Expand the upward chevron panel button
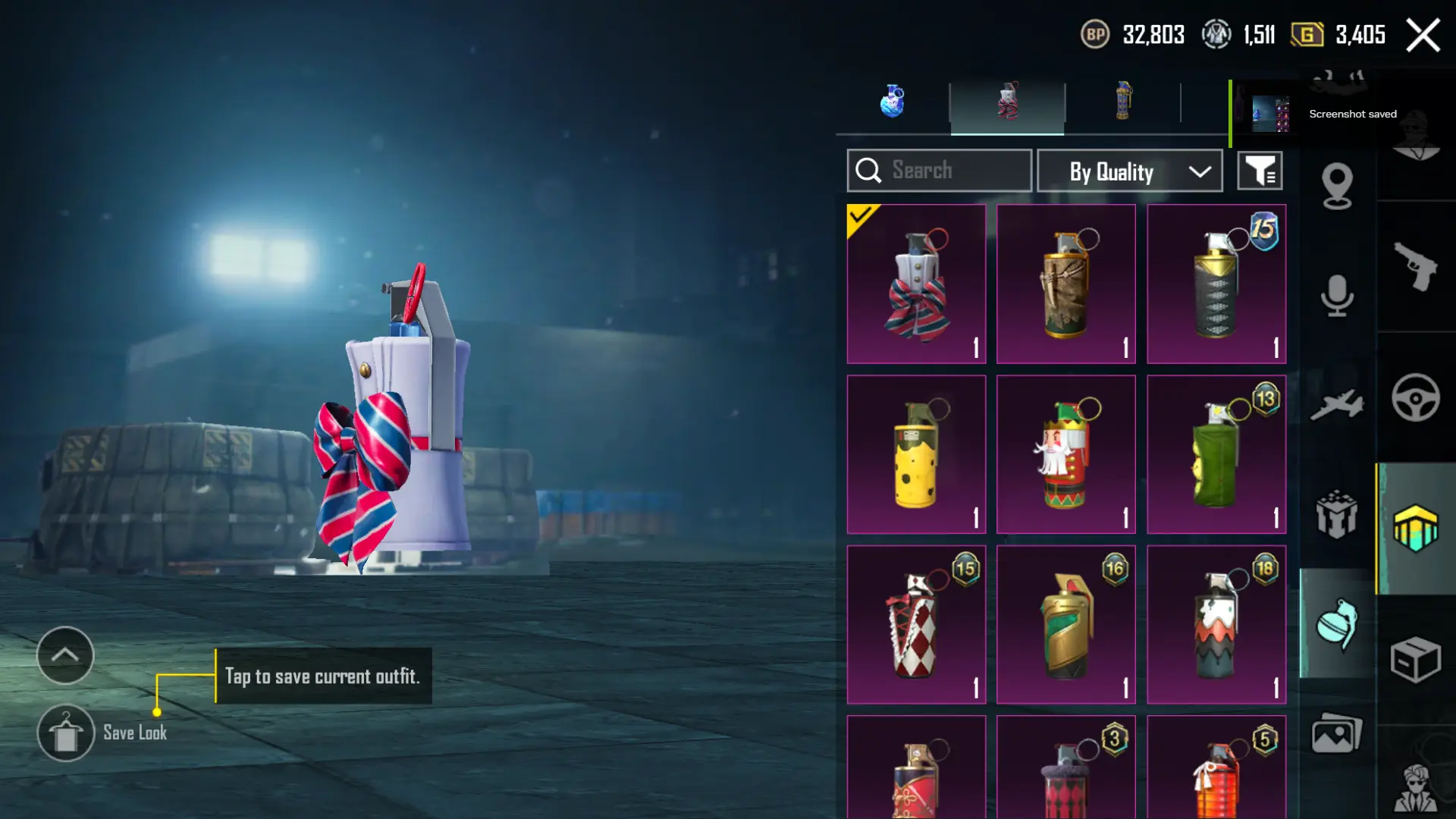Viewport: 1456px width, 819px height. [65, 655]
